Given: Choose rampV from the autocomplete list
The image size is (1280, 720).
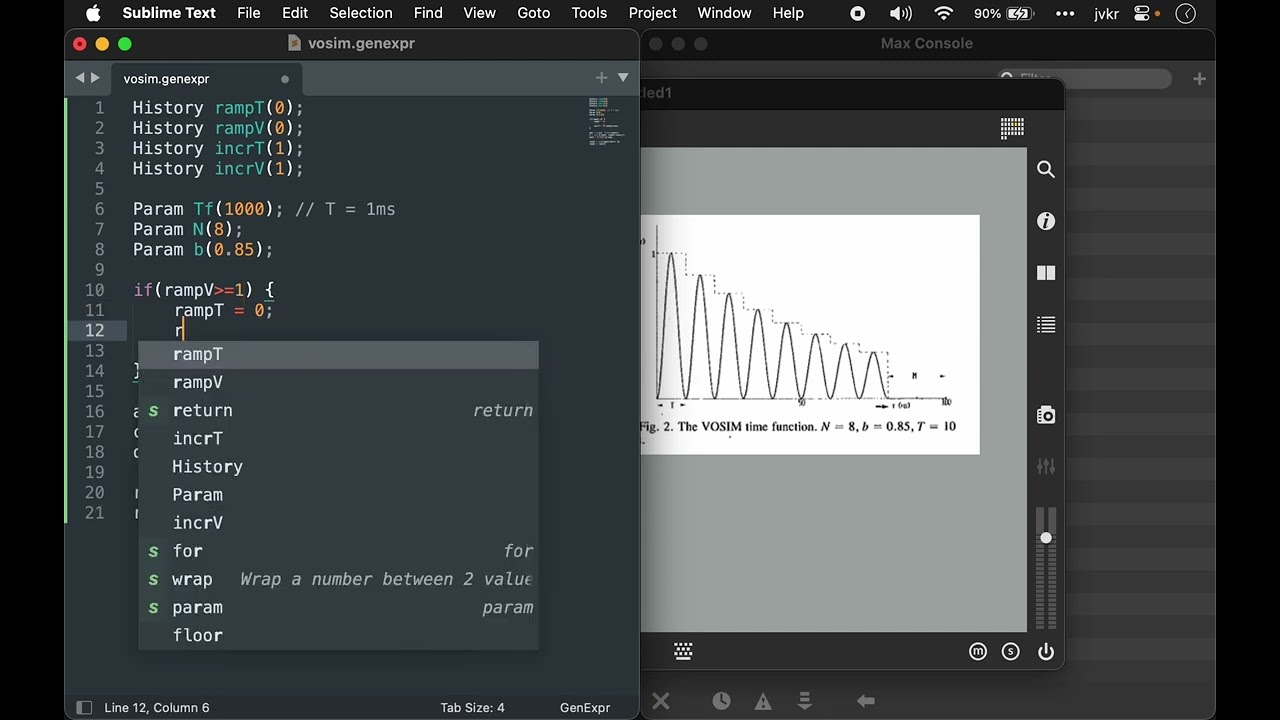Looking at the screenshot, I should [338, 382].
